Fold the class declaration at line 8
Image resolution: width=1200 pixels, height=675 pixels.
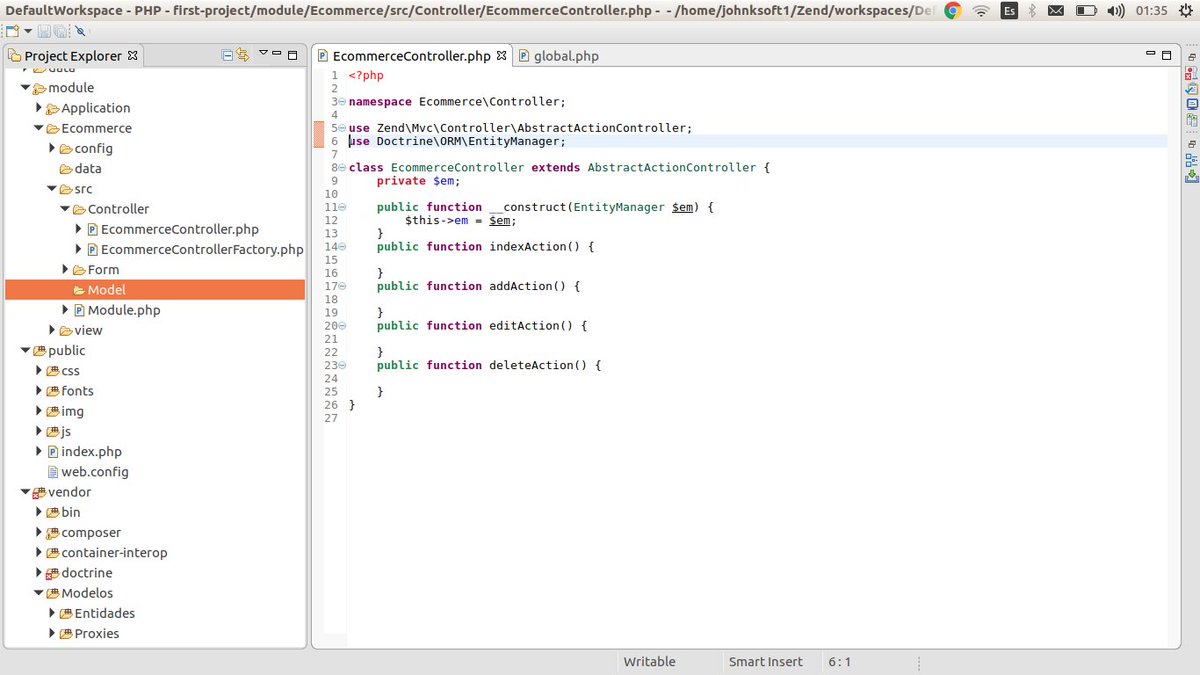[x=342, y=168]
